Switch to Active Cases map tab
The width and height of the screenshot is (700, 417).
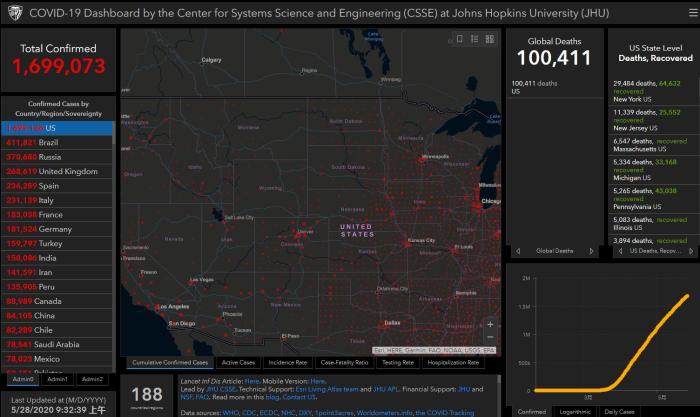point(238,363)
